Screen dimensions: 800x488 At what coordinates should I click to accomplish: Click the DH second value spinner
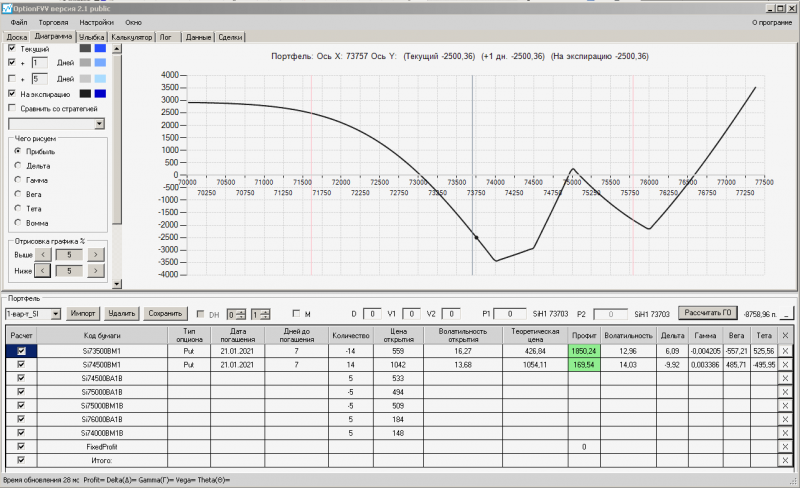(260, 314)
